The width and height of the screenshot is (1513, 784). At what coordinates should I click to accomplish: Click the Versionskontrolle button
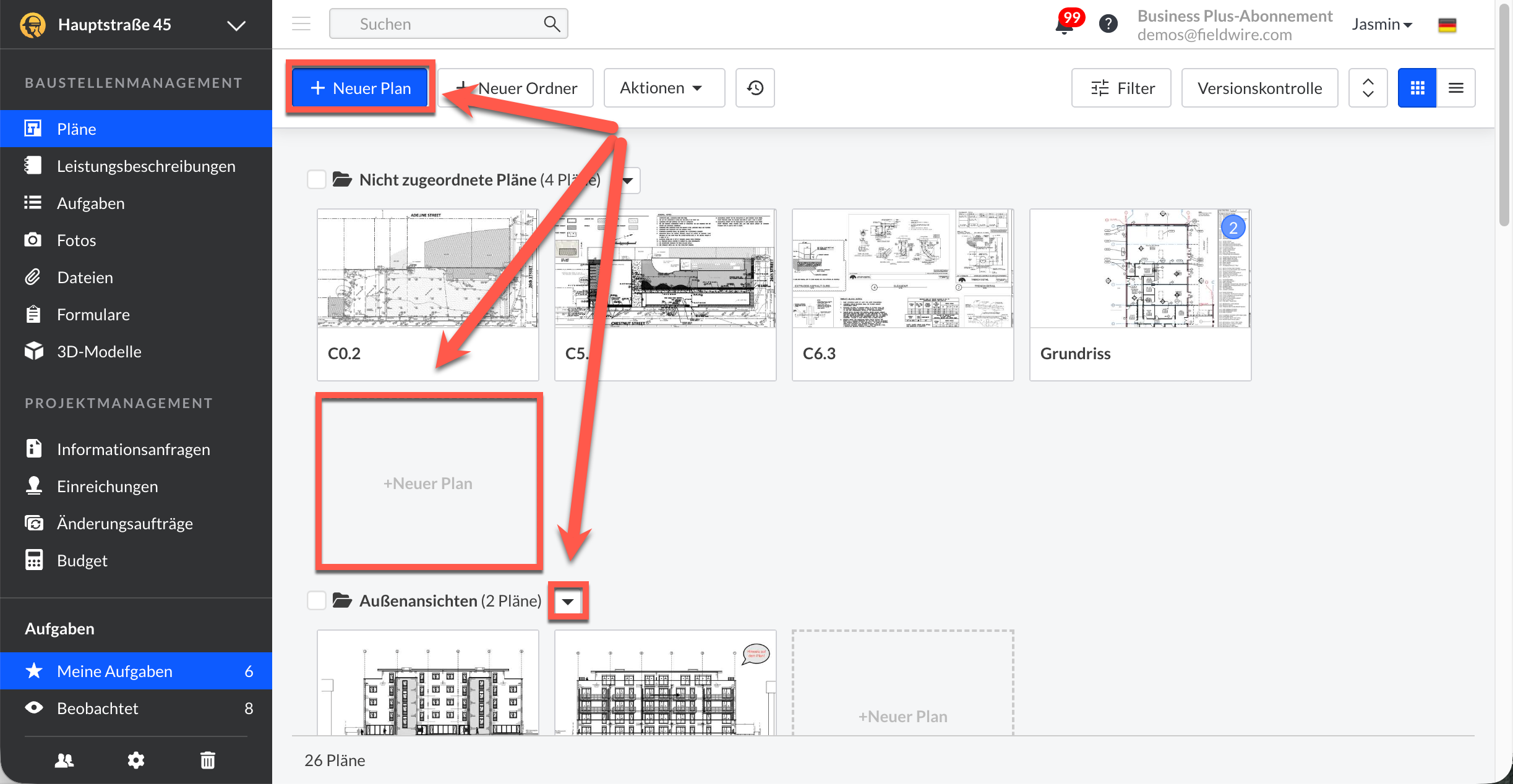[1259, 88]
